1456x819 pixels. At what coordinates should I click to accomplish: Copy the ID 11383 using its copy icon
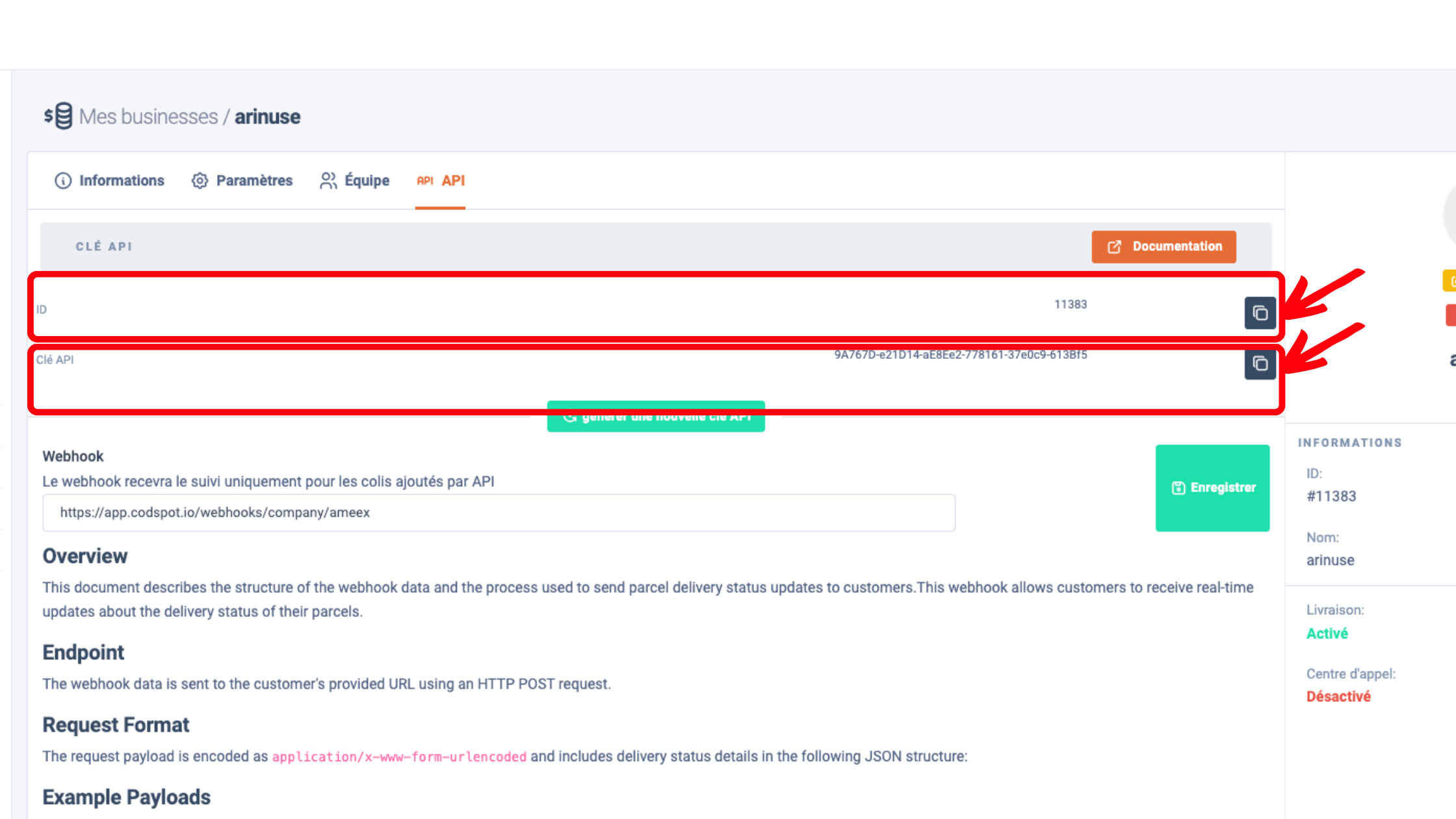click(x=1260, y=313)
